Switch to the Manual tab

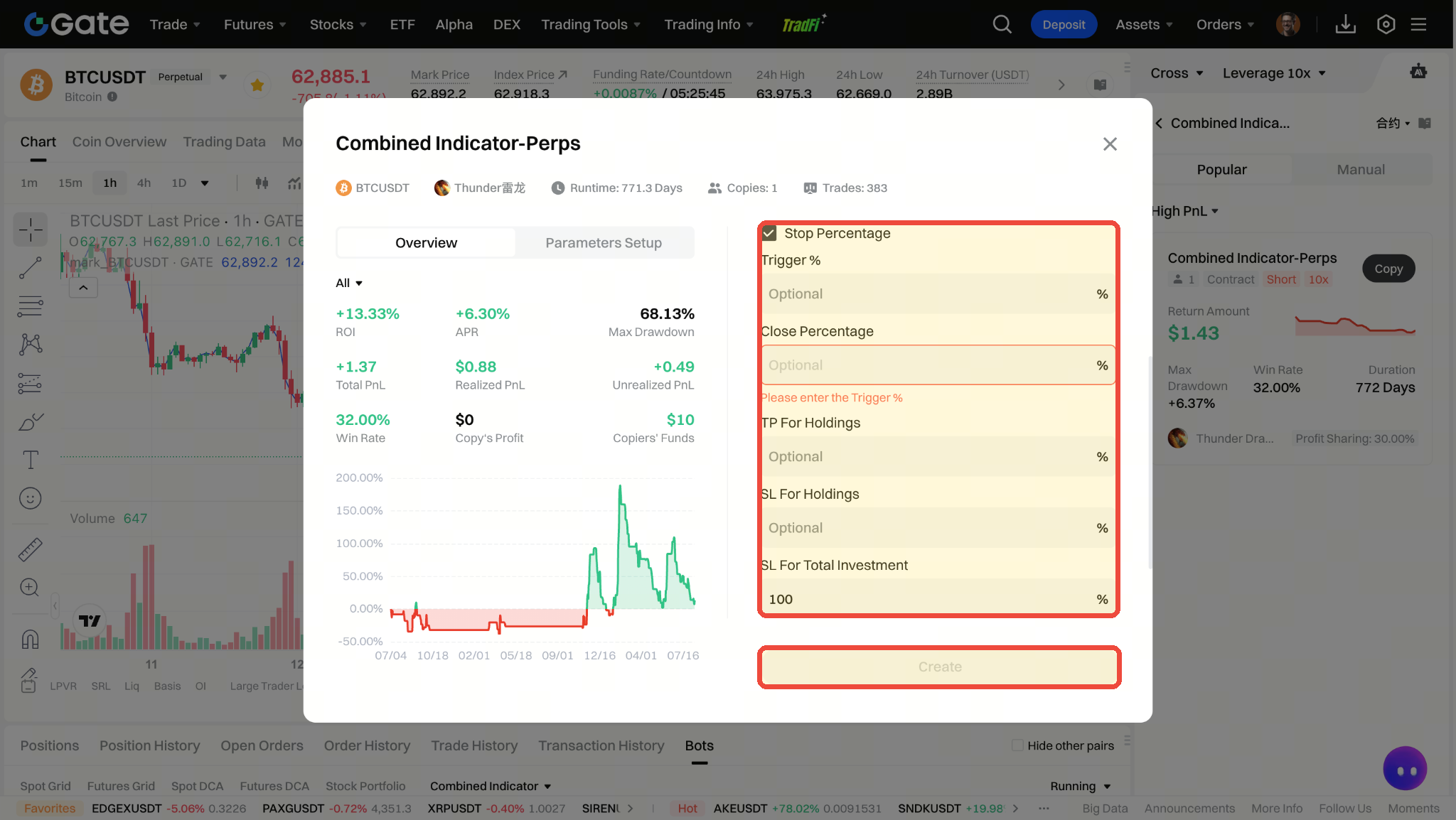1361,169
